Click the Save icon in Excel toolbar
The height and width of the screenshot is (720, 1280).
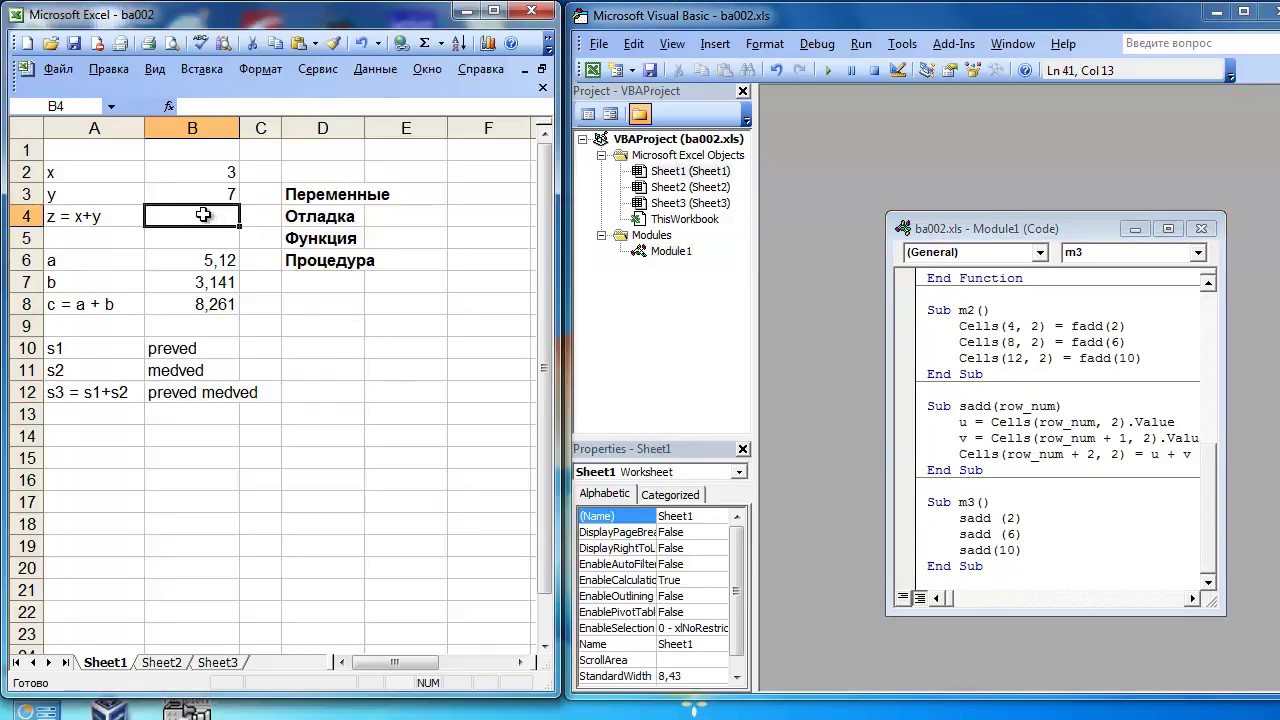pyautogui.click(x=72, y=43)
